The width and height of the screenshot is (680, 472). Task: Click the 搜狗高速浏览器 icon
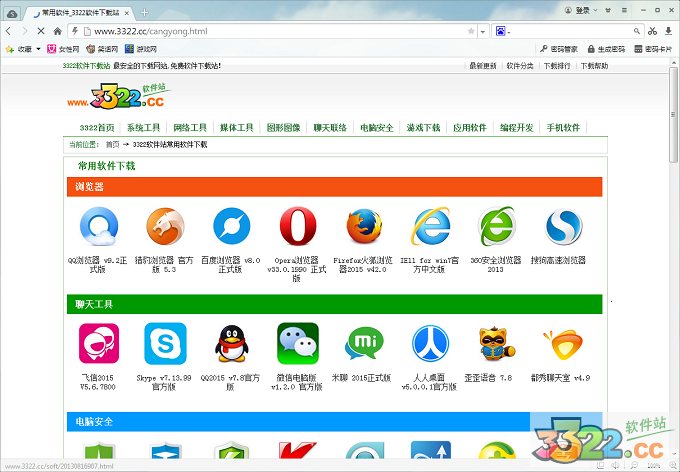click(x=563, y=226)
